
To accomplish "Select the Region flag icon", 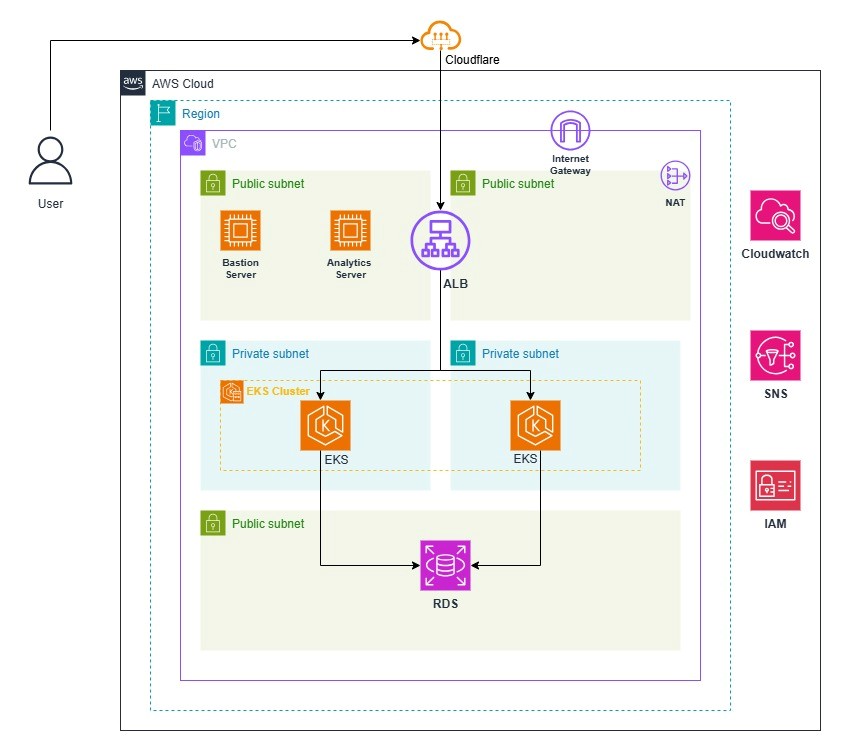I will pyautogui.click(x=163, y=113).
